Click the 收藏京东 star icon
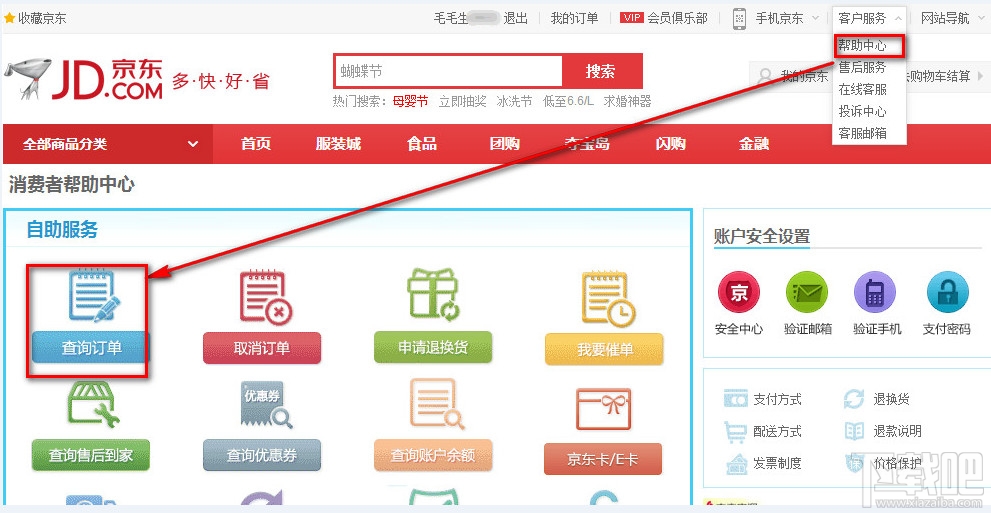Image resolution: width=991 pixels, height=513 pixels. [9, 18]
